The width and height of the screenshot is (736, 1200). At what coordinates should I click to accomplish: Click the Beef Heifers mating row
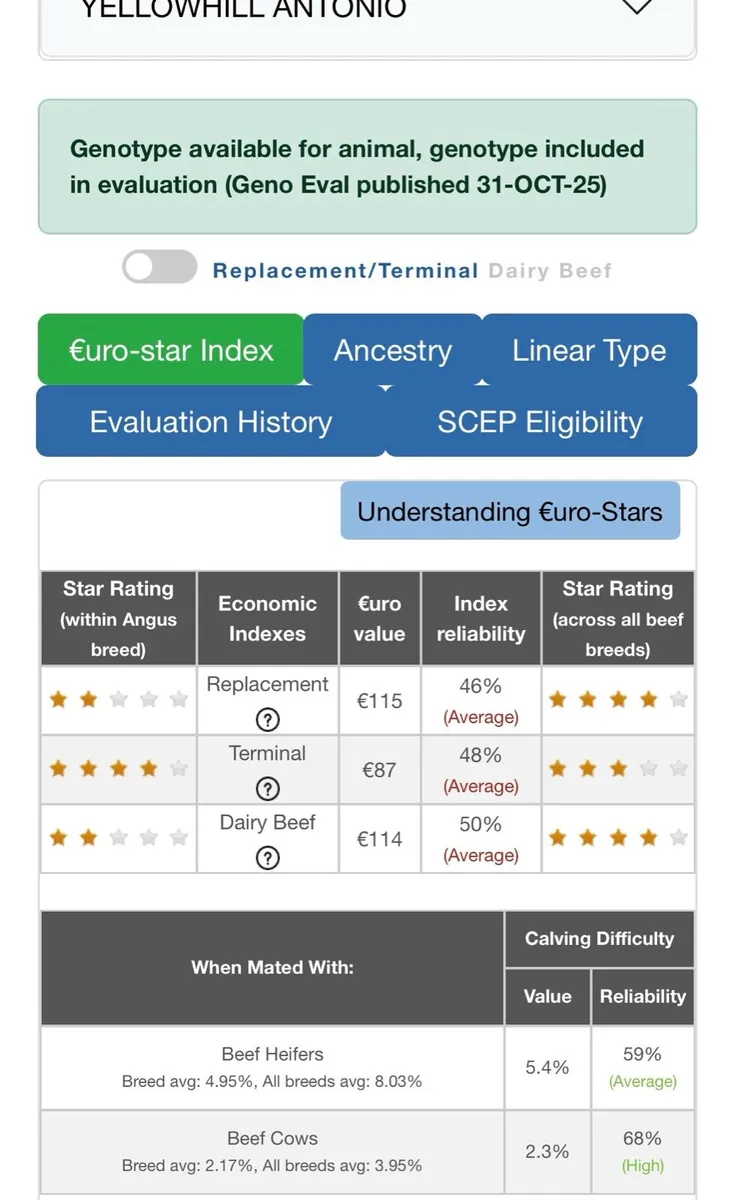[x=272, y=1067]
